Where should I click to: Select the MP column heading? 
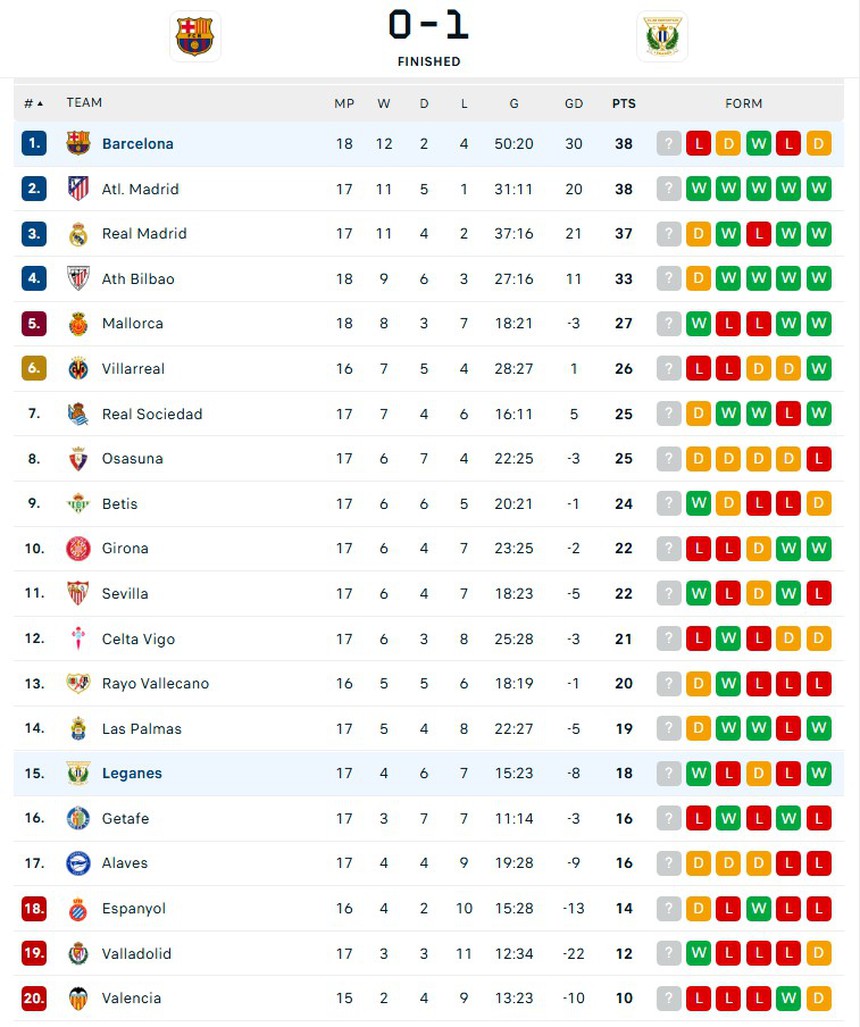click(x=344, y=102)
